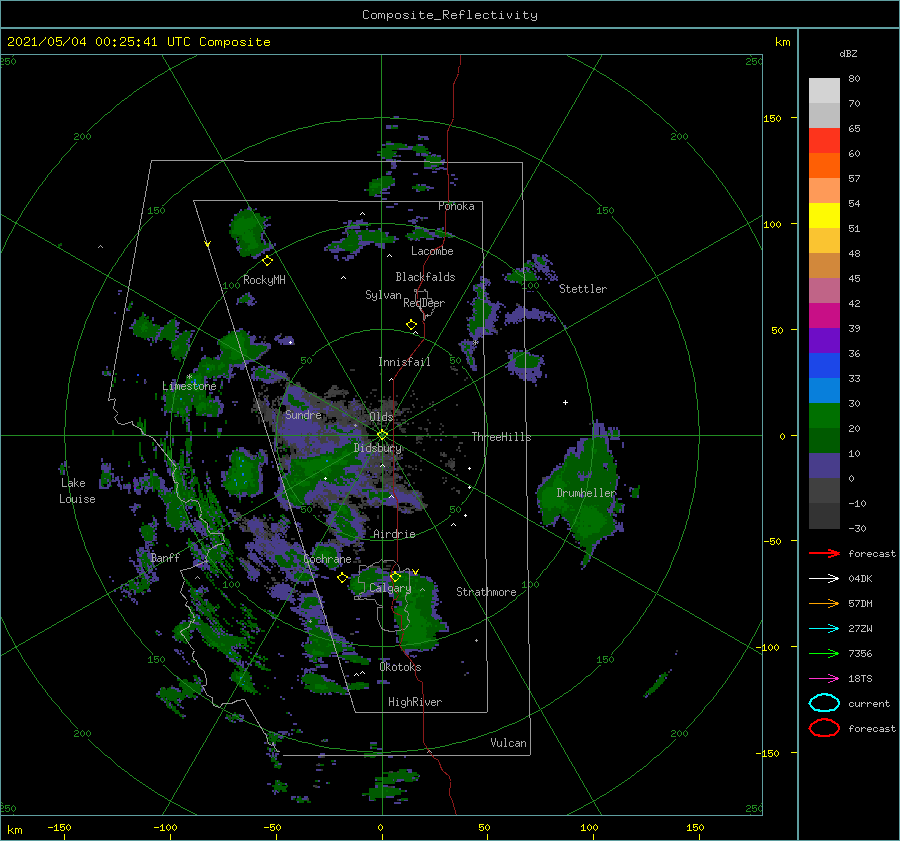Click the Drumheller label
The height and width of the screenshot is (841, 900).
pyautogui.click(x=586, y=493)
